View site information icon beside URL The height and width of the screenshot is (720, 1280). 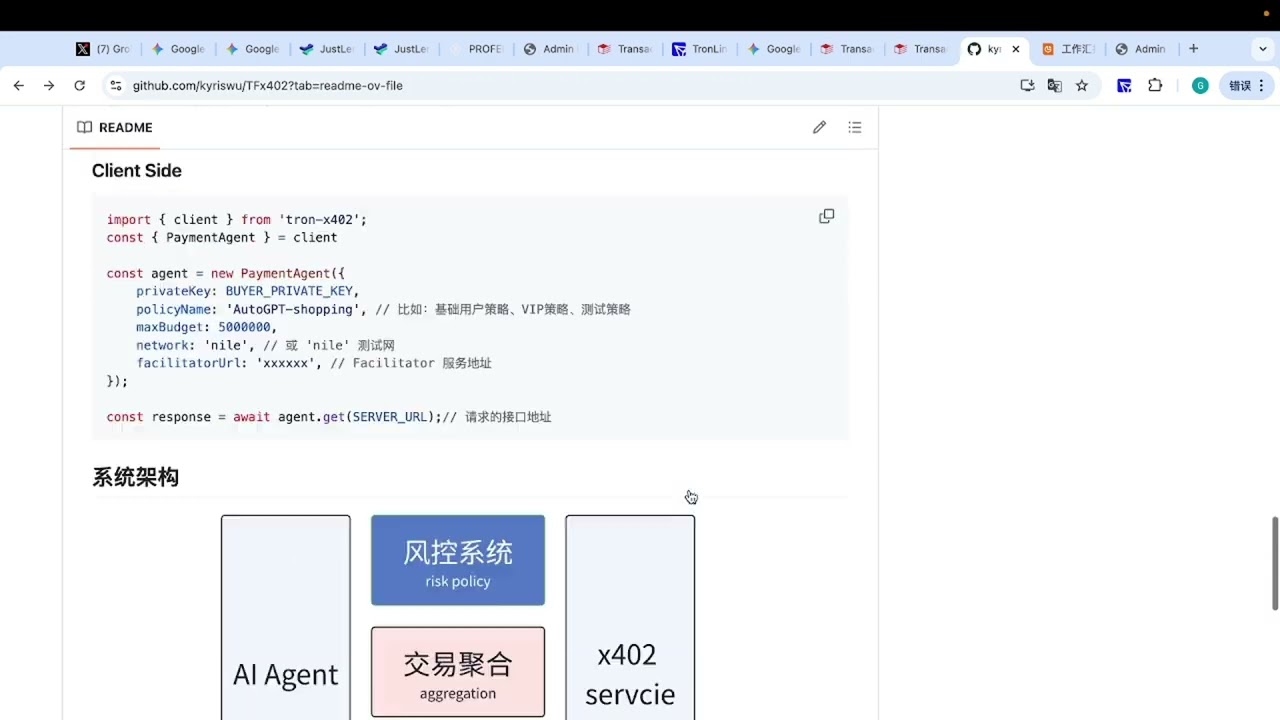[115, 86]
